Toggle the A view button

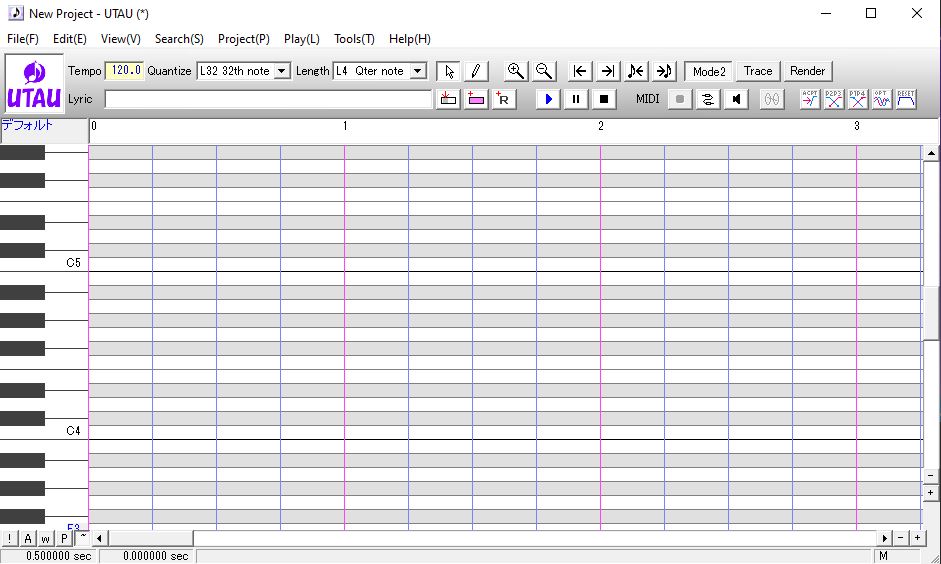pos(28,538)
